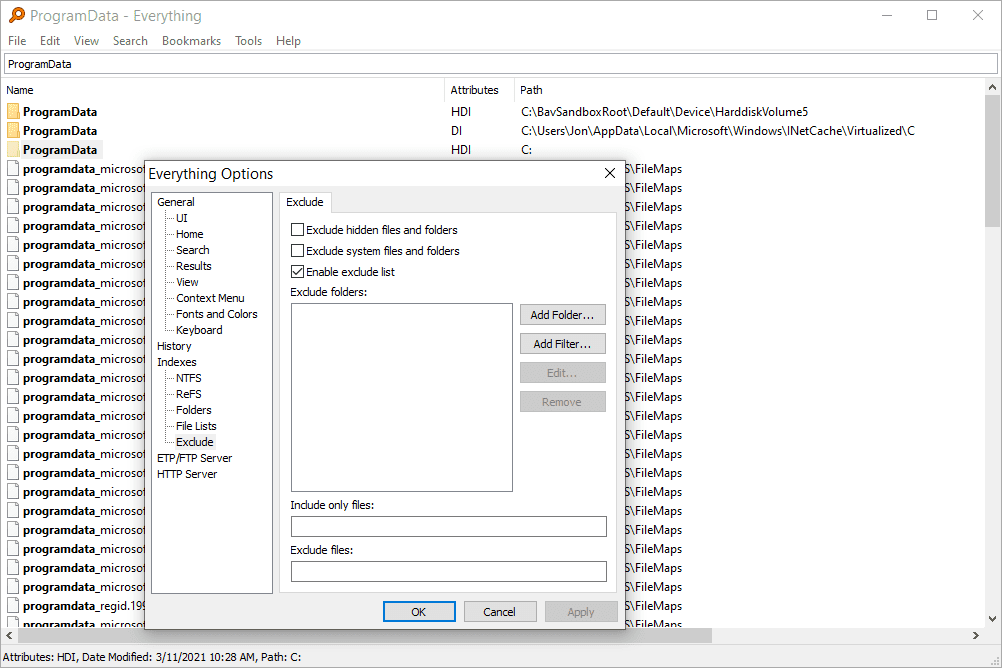Screen dimensions: 1002x668
Task: Select NTFS in the Indexes tree
Action: tap(188, 378)
